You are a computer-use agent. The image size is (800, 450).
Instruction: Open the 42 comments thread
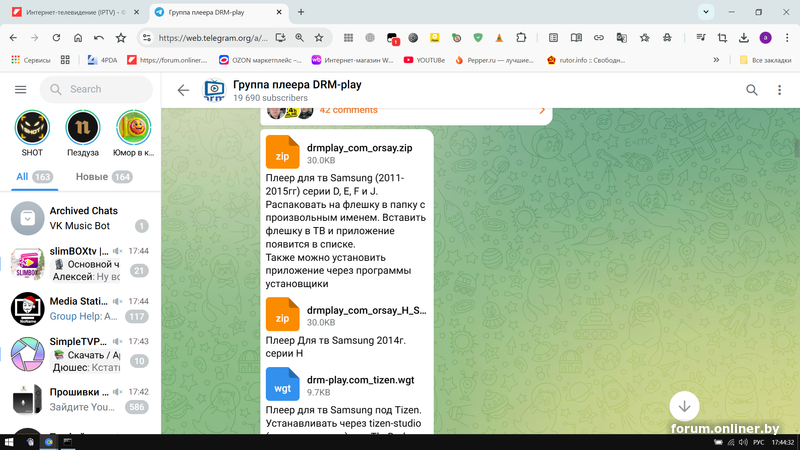coord(406,111)
